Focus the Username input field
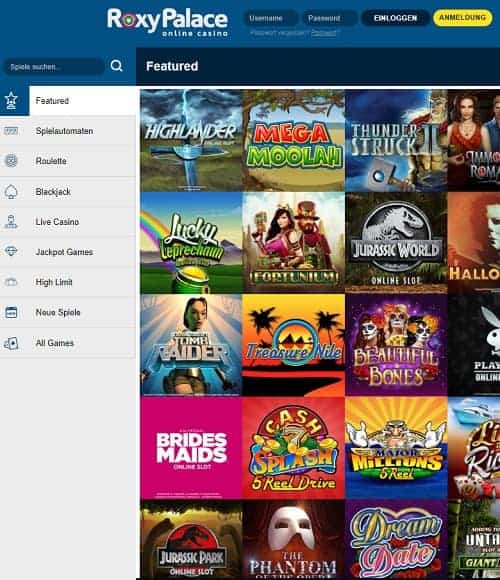500x580 pixels. click(x=271, y=18)
